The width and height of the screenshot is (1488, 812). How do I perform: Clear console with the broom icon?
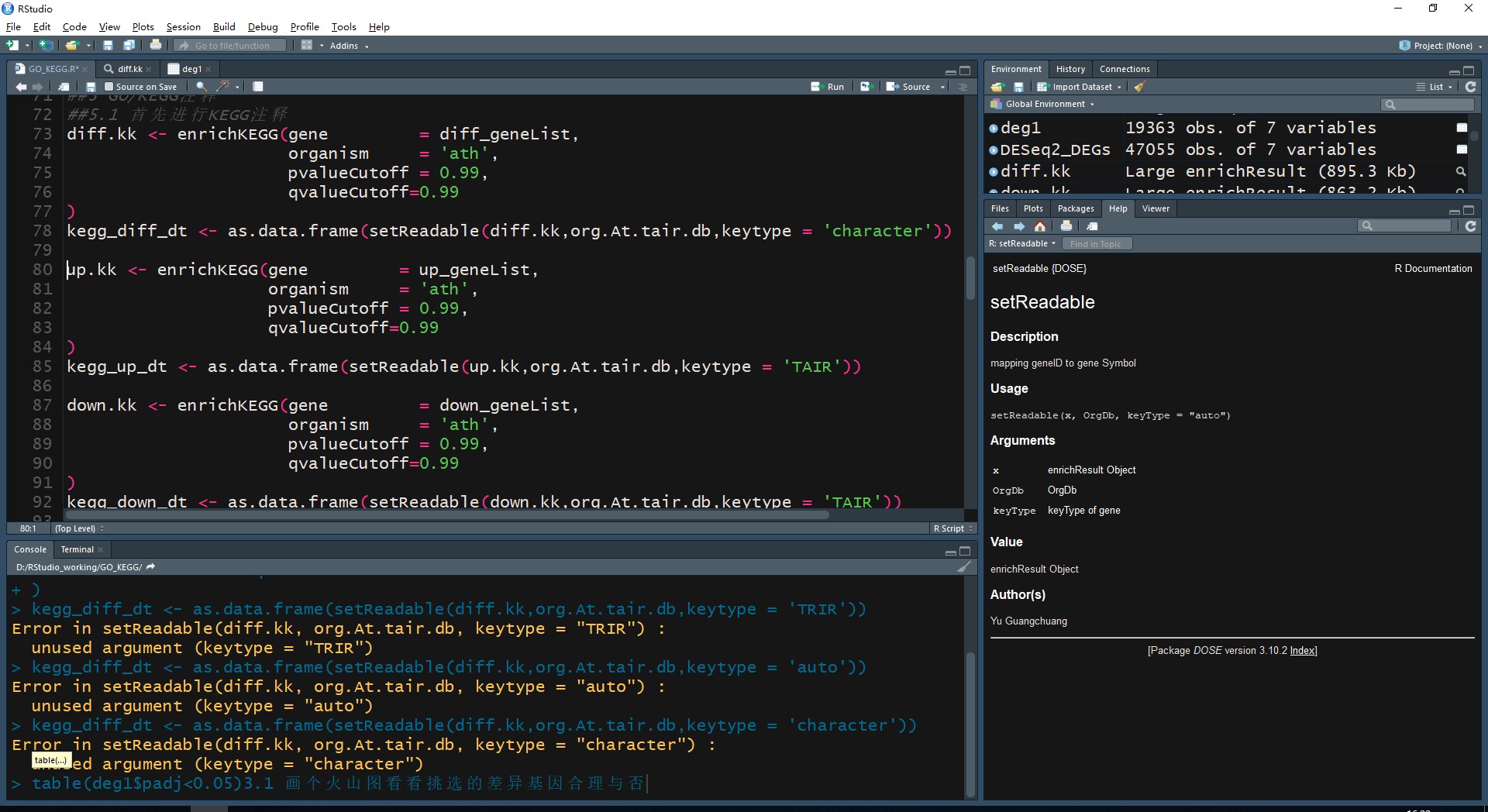963,567
